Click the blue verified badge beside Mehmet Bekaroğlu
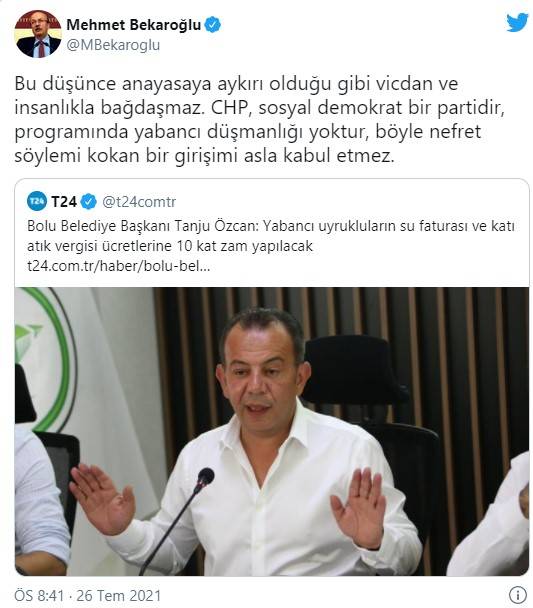Viewport: 533px width, 608px height. coord(213,25)
